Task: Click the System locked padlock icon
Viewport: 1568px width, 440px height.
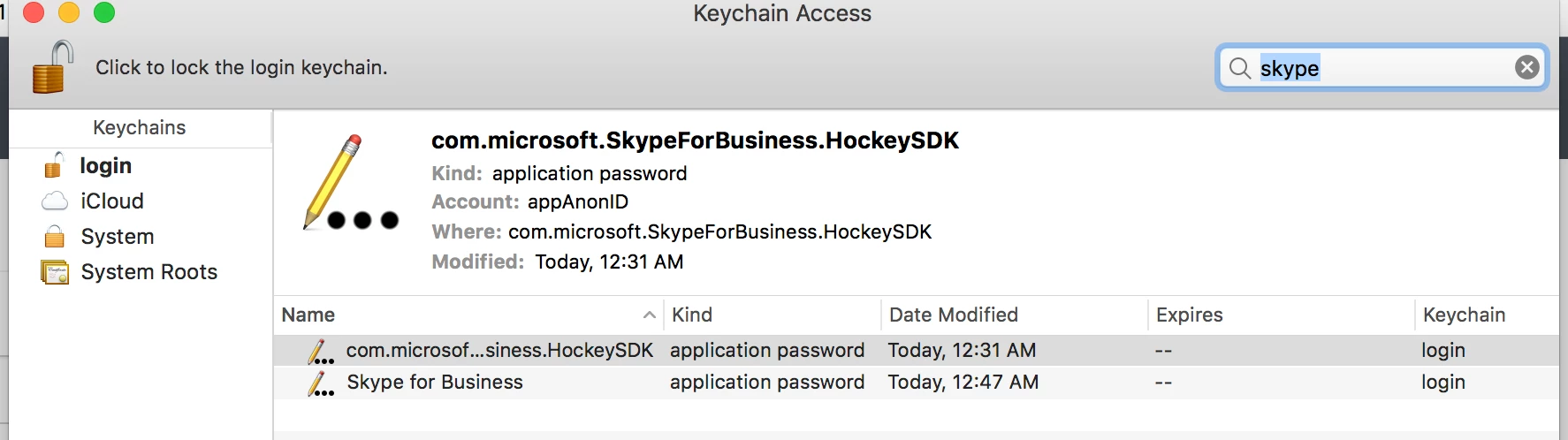Action: 55,237
